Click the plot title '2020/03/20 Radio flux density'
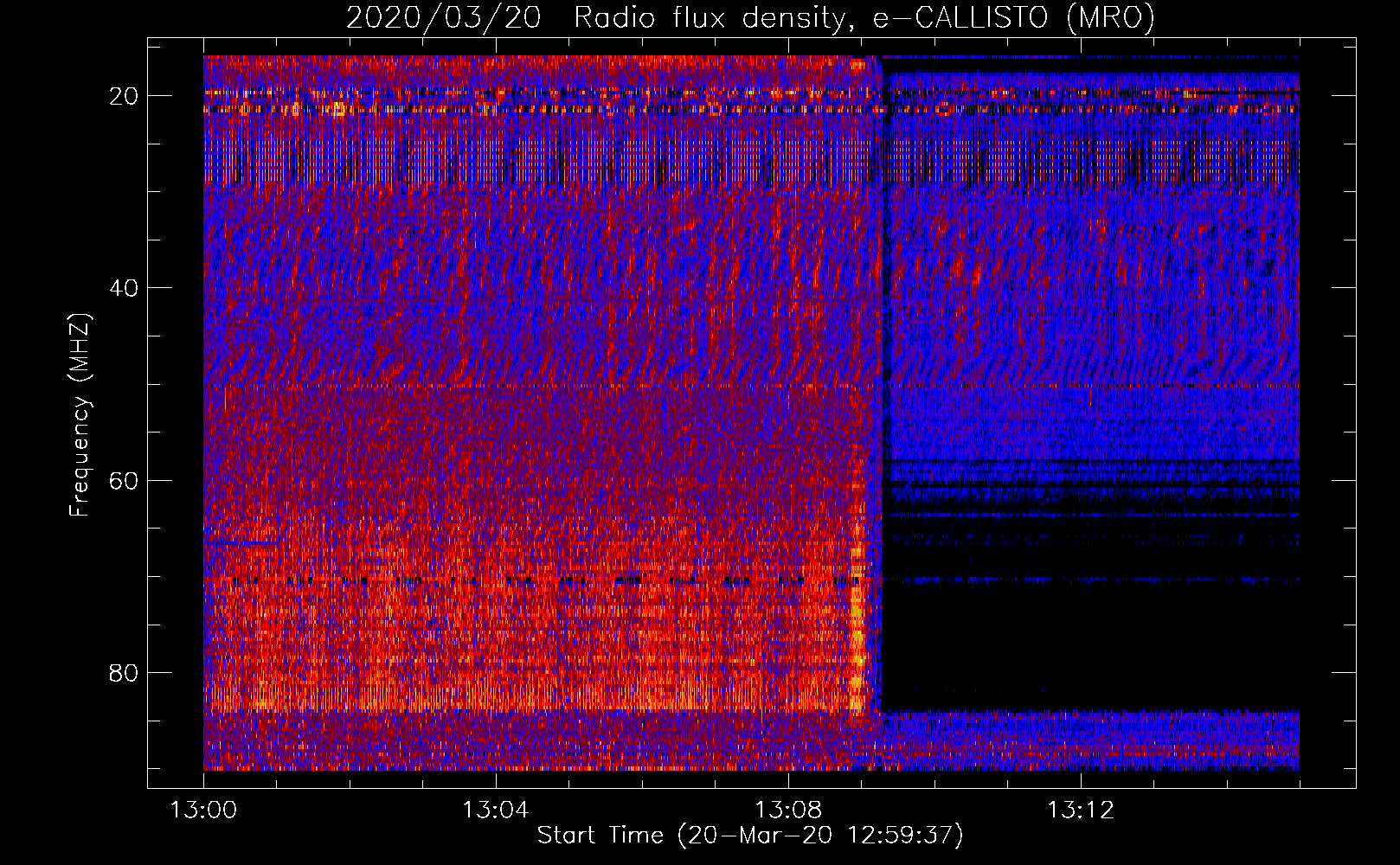Screen dimensions: 1400x865 pyautogui.click(x=750, y=18)
